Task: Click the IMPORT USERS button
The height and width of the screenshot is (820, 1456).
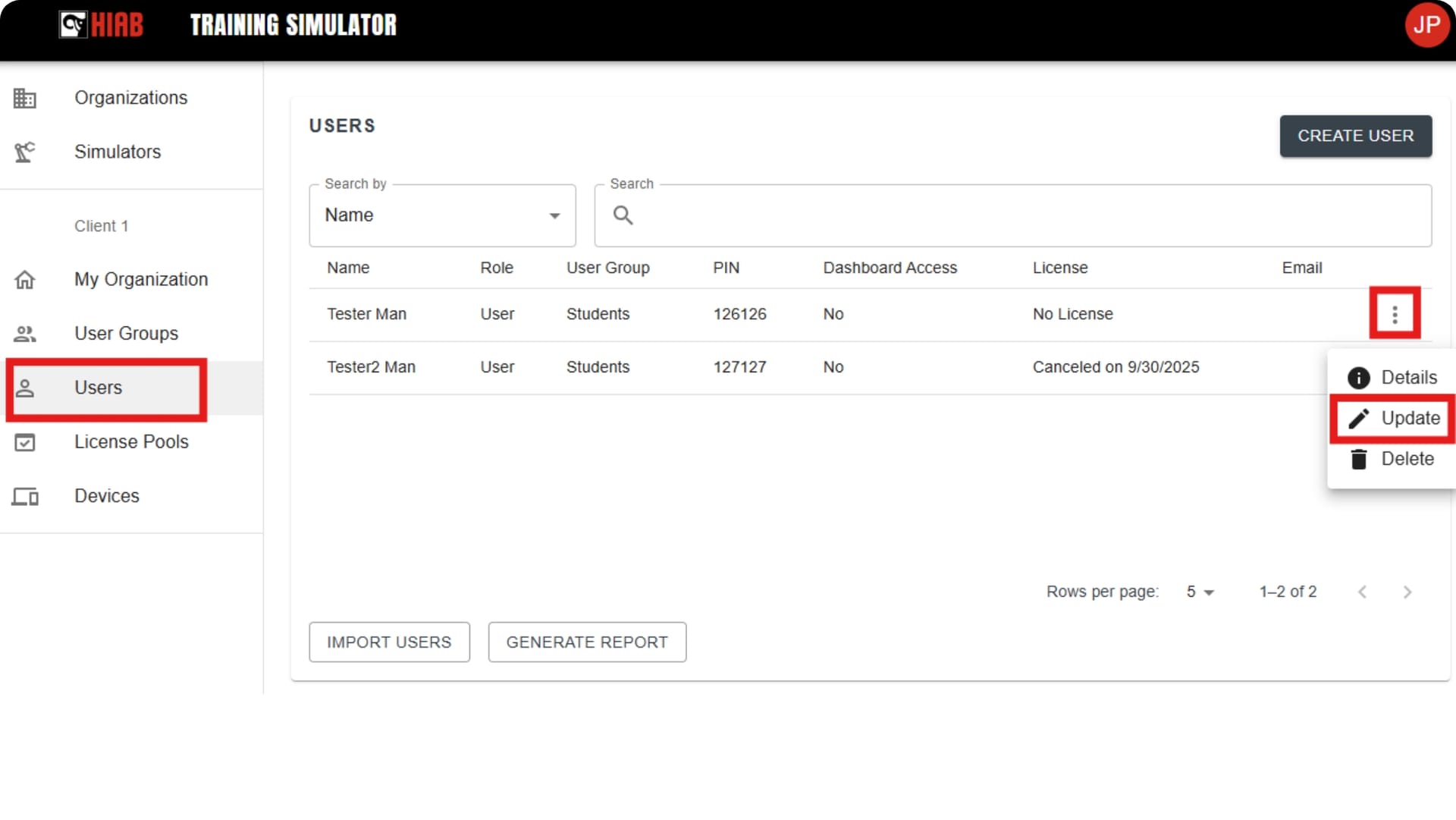Action: point(389,642)
